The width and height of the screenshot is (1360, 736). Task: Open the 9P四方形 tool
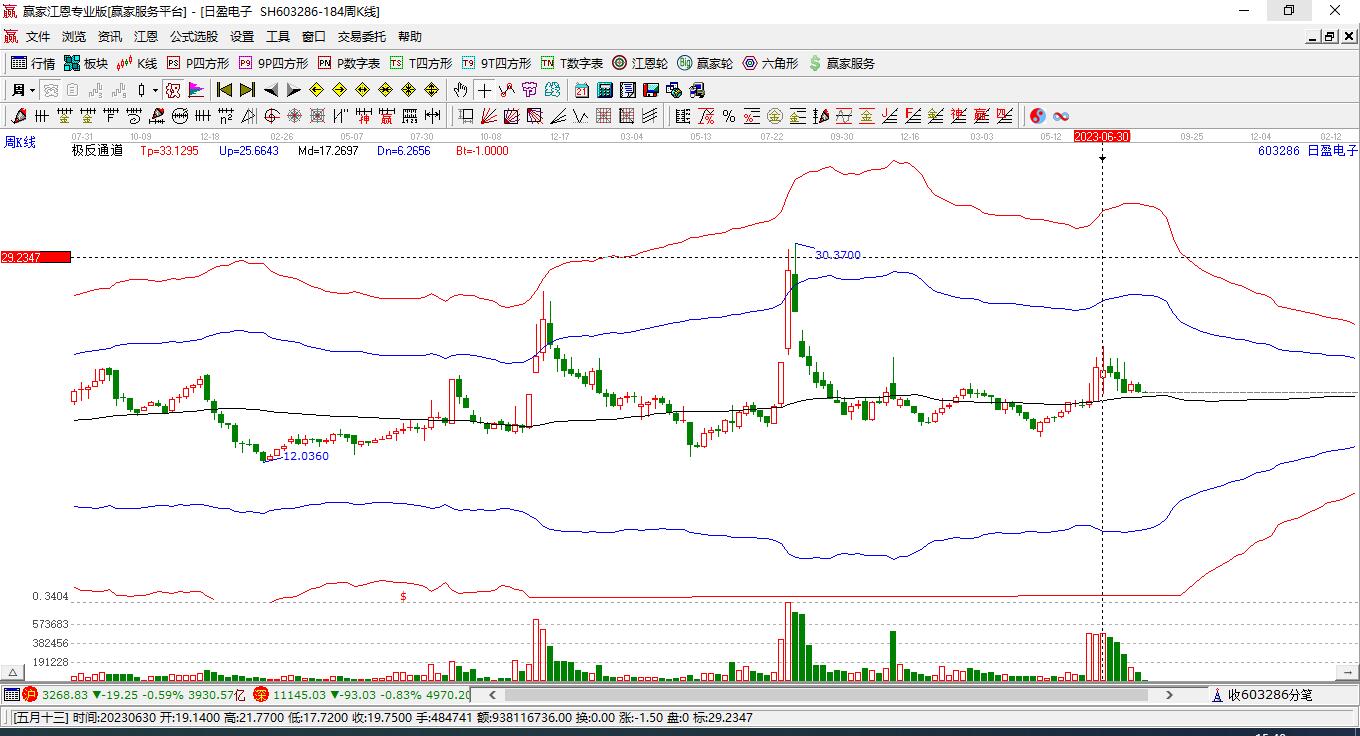(273, 63)
